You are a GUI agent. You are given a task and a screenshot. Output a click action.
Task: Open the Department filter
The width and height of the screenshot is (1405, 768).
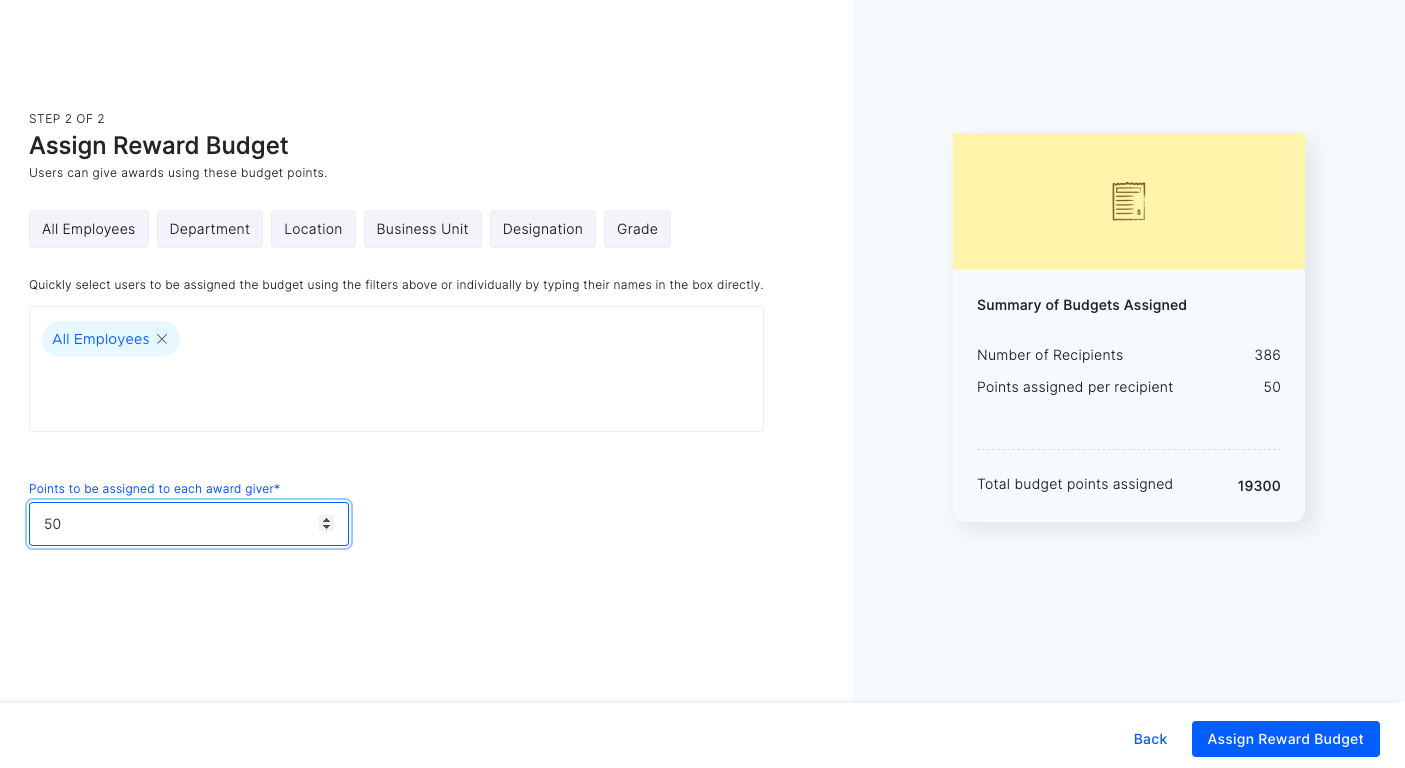210,229
